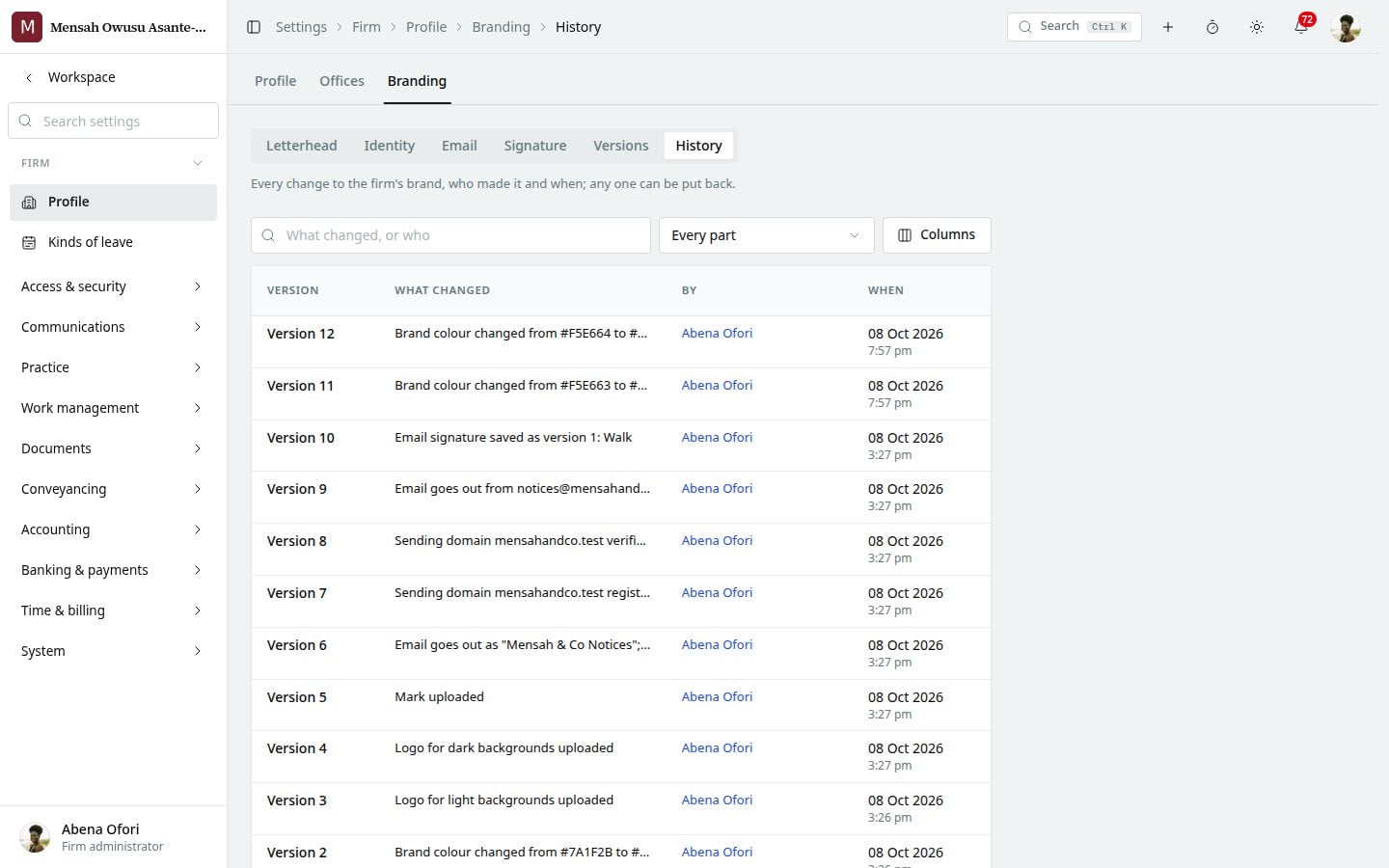Switch theme using the sun icon
The width and height of the screenshot is (1389, 868).
coord(1257,27)
